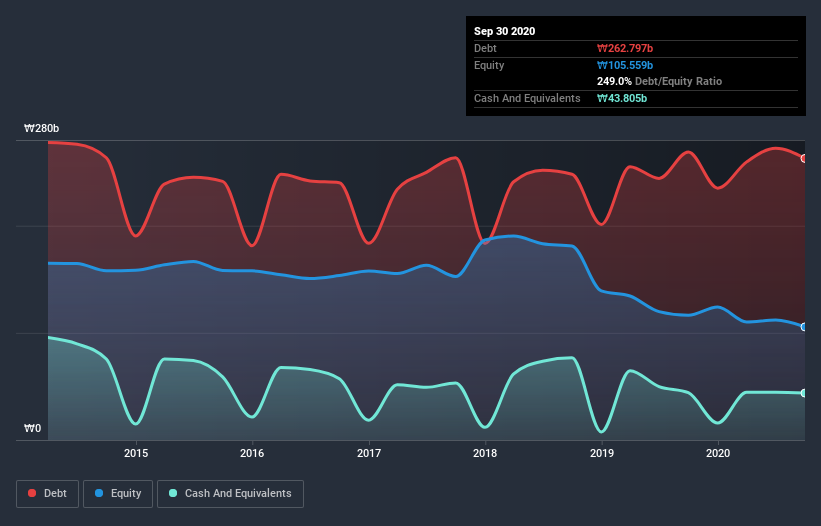This screenshot has height=526, width=821.
Task: Click the tooltip Equity row label
Action: pos(489,65)
